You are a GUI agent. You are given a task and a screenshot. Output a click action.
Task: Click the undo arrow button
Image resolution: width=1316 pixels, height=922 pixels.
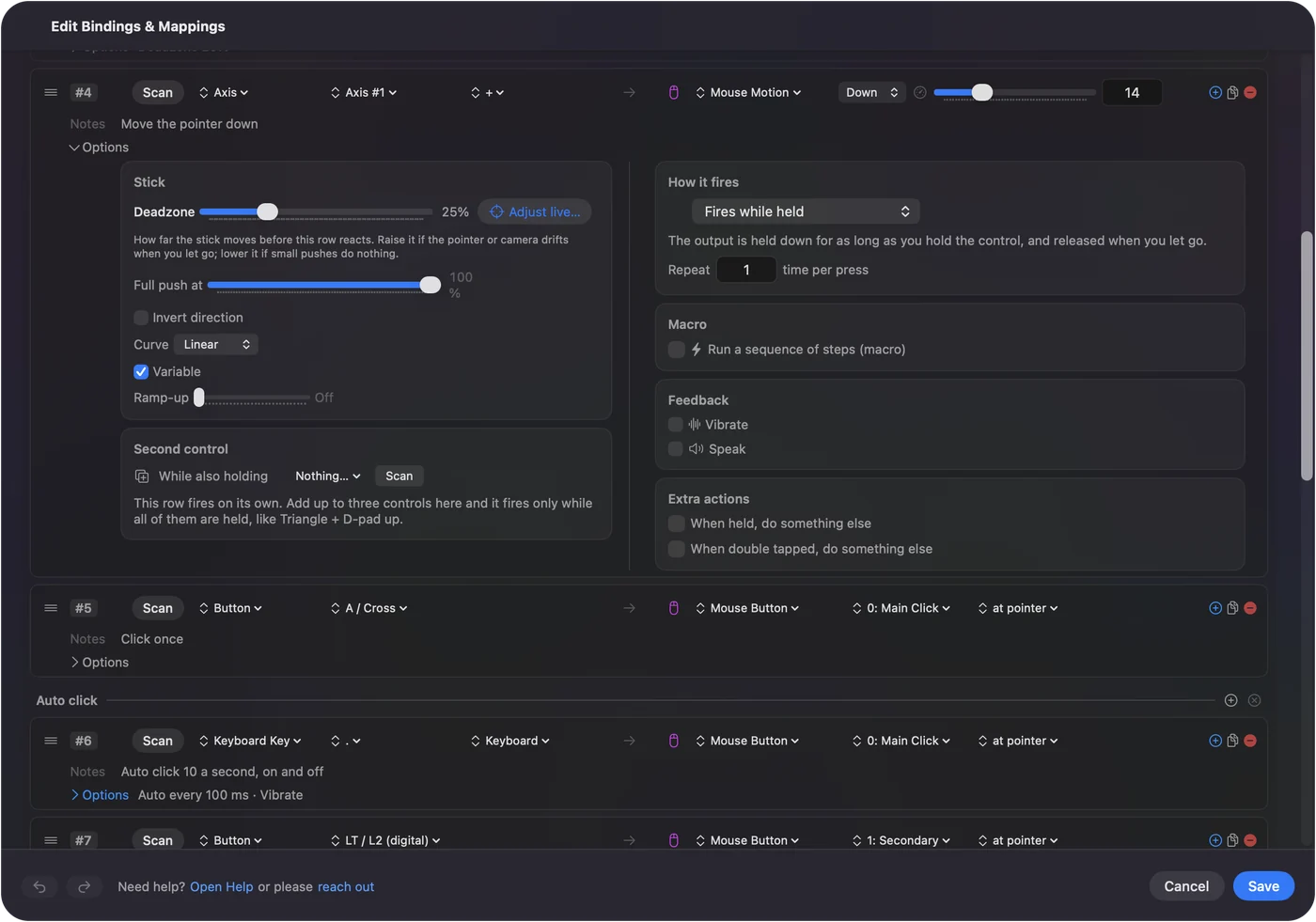(x=39, y=886)
